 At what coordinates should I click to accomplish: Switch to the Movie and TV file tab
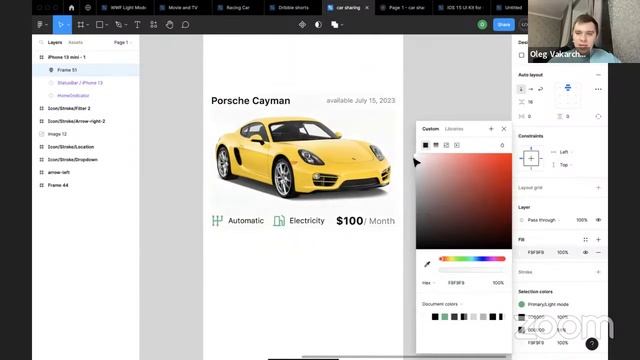183,8
